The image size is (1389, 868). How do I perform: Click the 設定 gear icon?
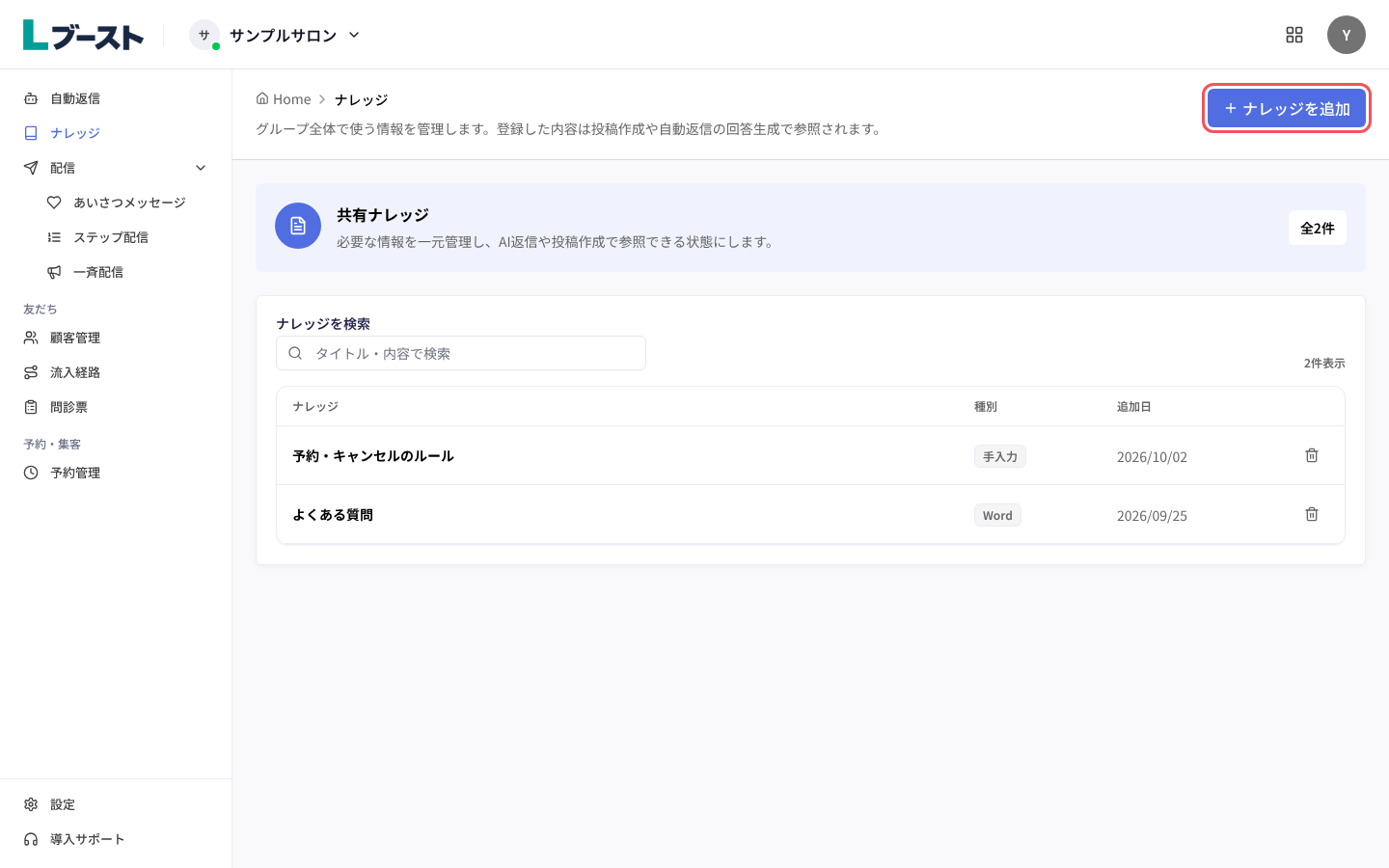31,804
